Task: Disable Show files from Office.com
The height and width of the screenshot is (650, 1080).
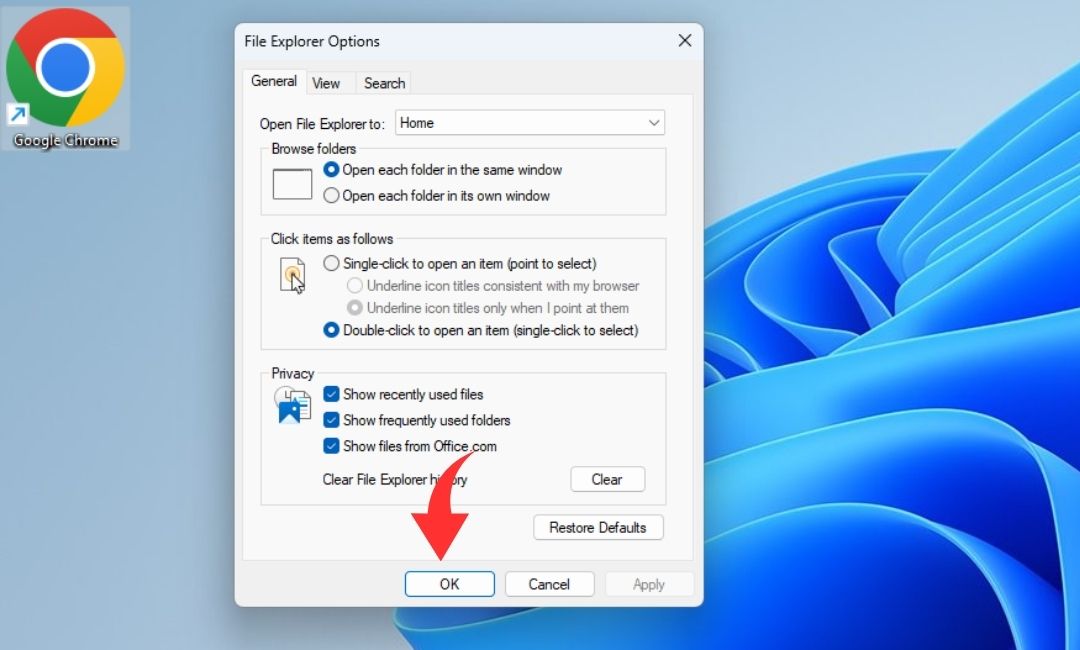Action: tap(332, 447)
